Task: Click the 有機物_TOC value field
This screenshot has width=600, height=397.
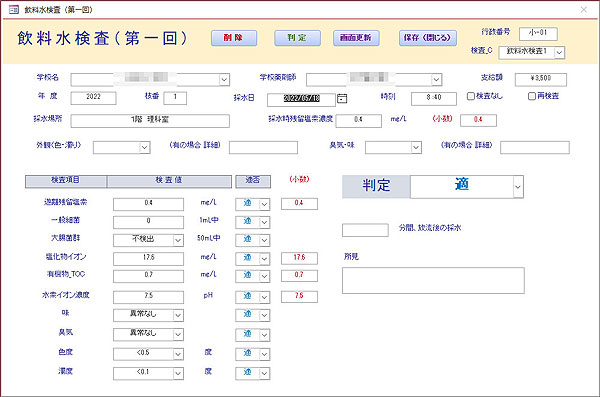Action: pos(148,276)
